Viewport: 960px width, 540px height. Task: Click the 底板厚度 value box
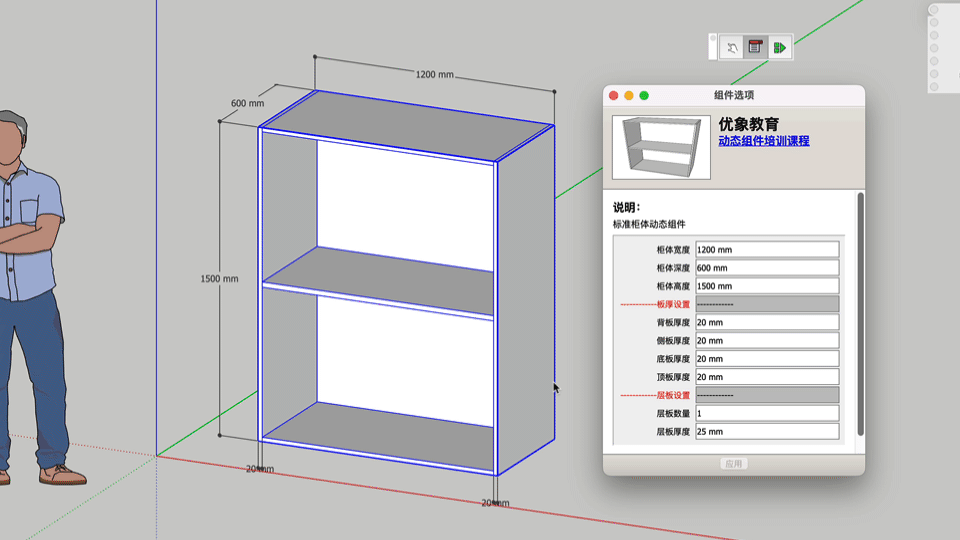(766, 359)
